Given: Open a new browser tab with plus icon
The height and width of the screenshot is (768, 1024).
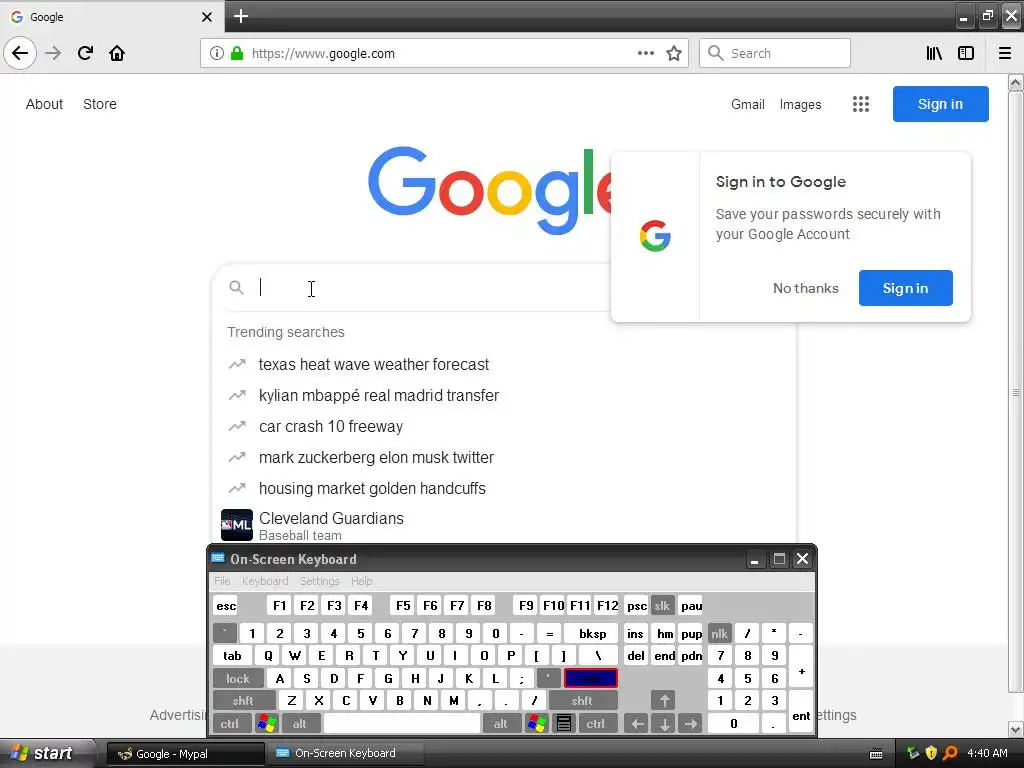Looking at the screenshot, I should pyautogui.click(x=241, y=16).
